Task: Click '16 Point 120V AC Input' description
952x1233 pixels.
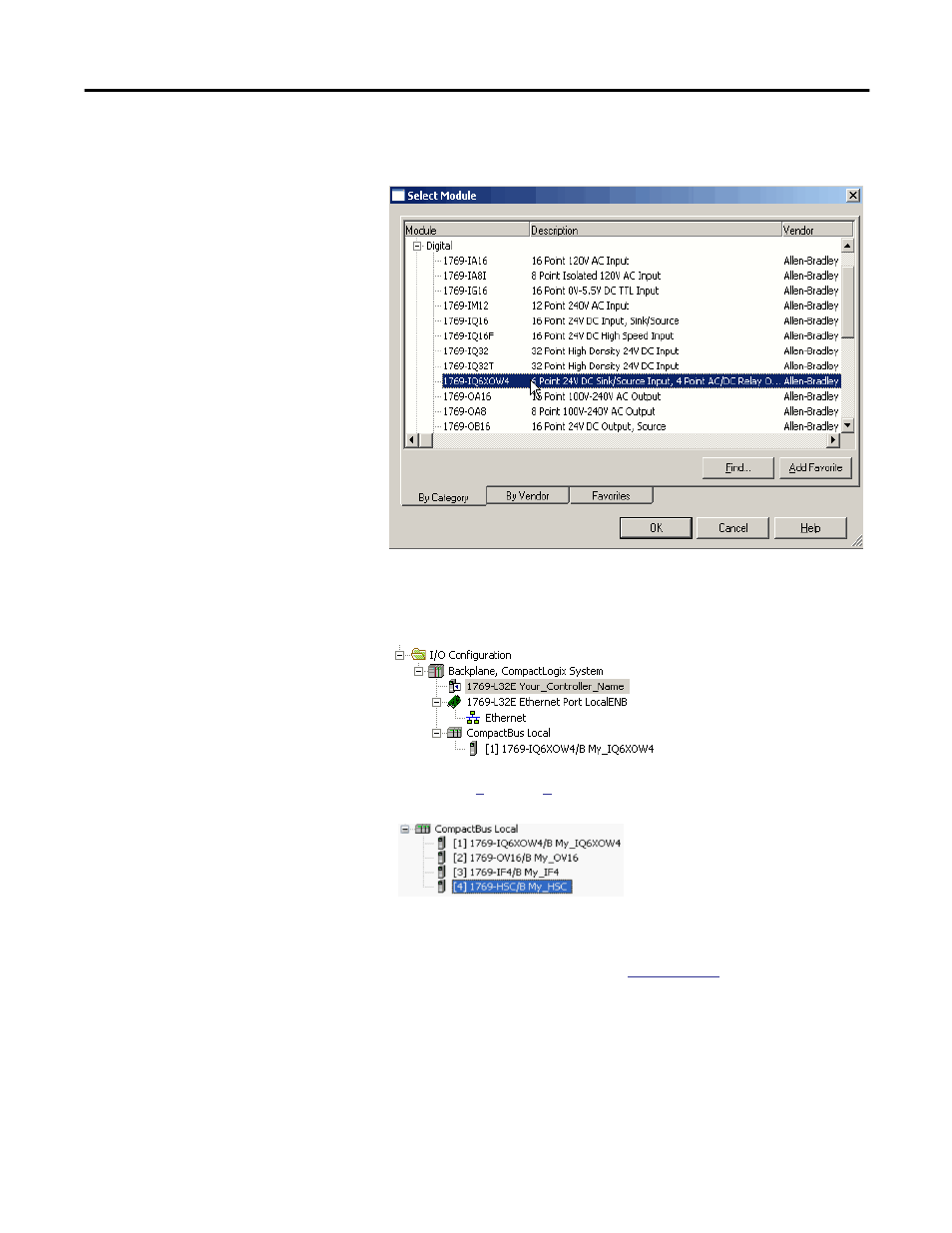Action: pyautogui.click(x=580, y=261)
